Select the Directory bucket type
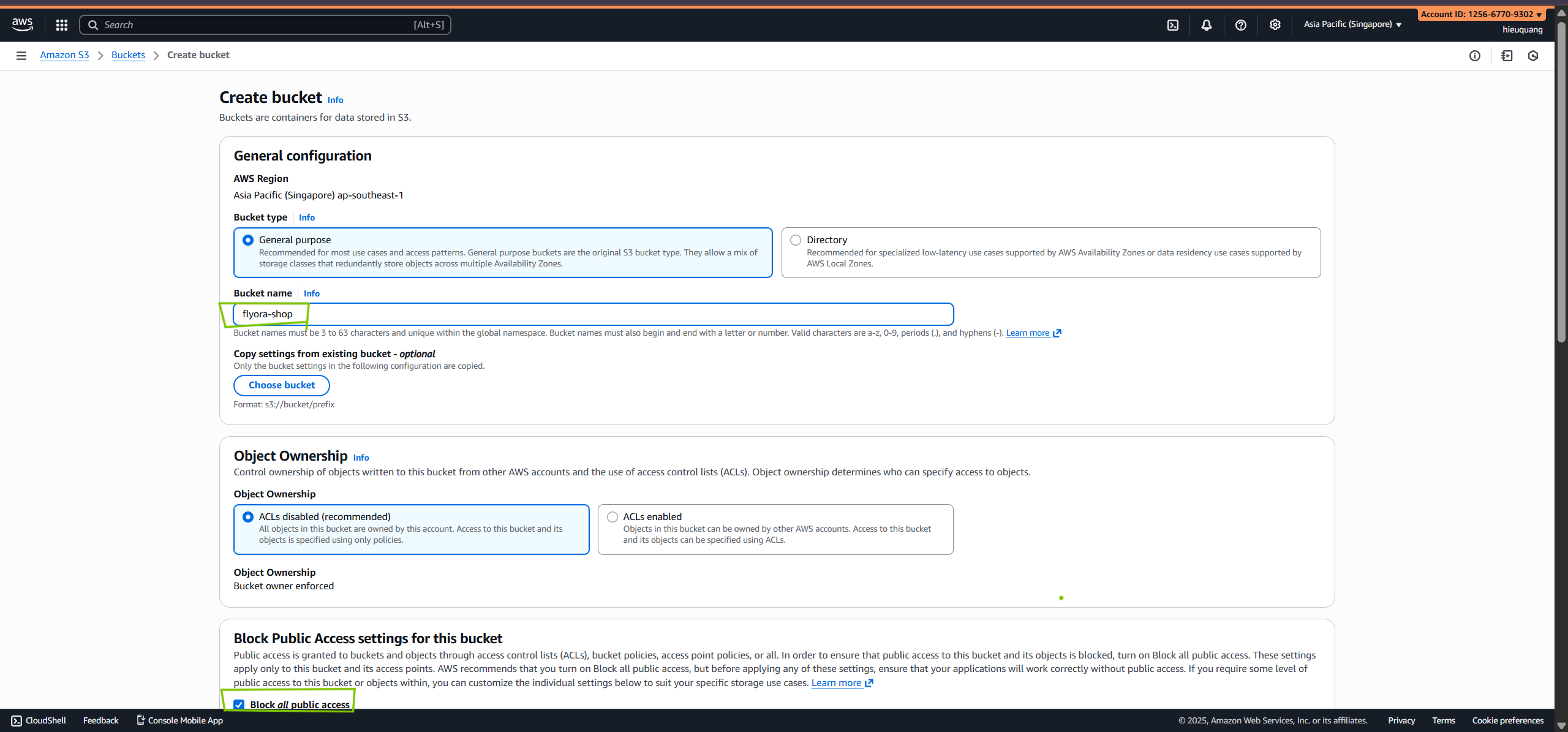Viewport: 1568px width, 732px height. pyautogui.click(x=796, y=240)
